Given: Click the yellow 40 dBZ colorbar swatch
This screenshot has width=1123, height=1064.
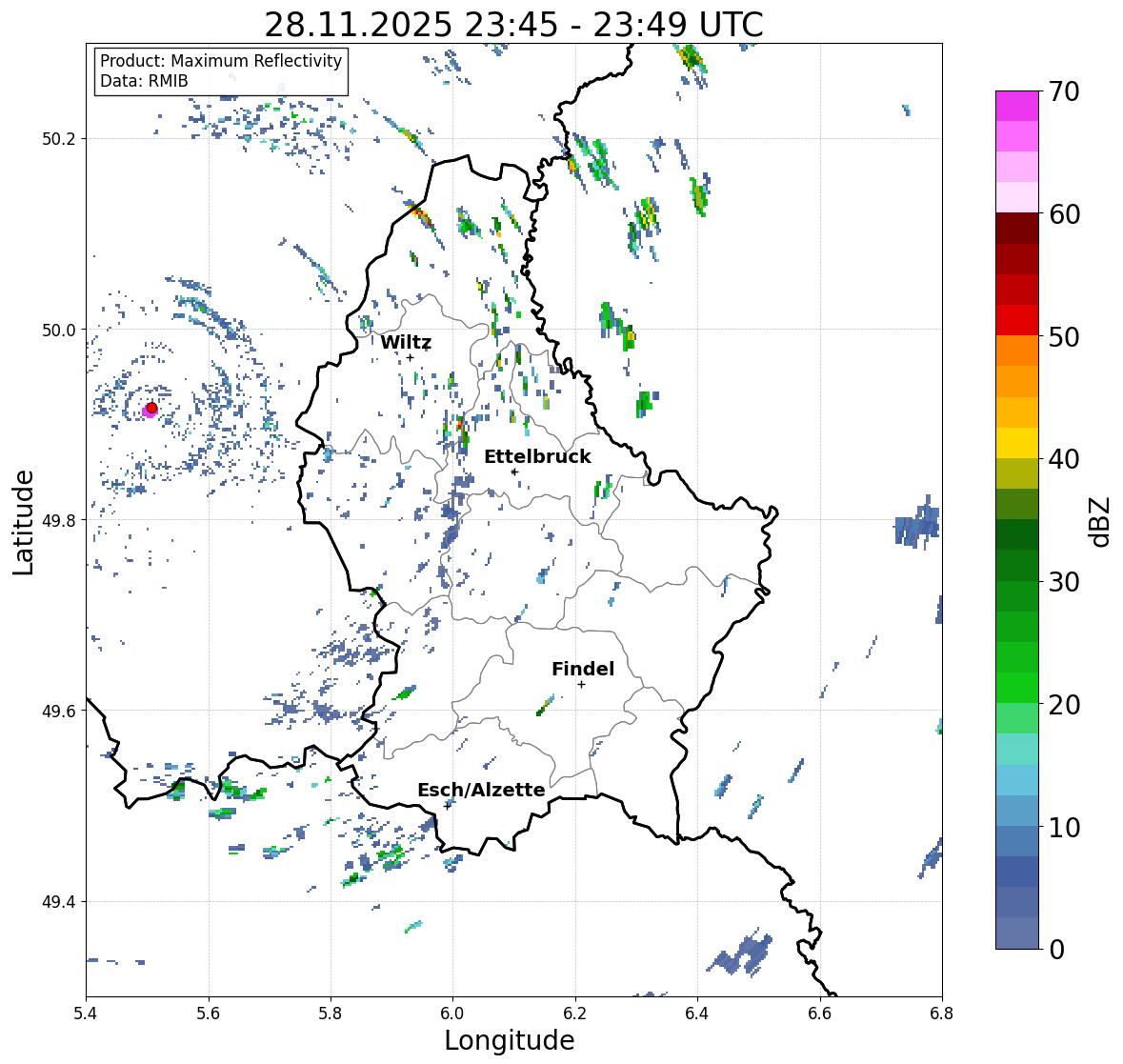Looking at the screenshot, I should click(1017, 443).
